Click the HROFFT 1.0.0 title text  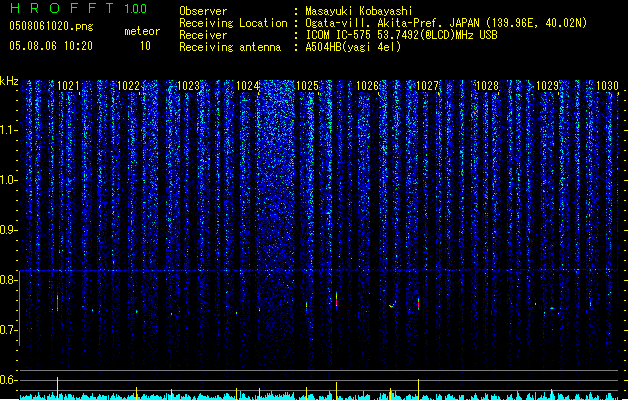tap(78, 8)
